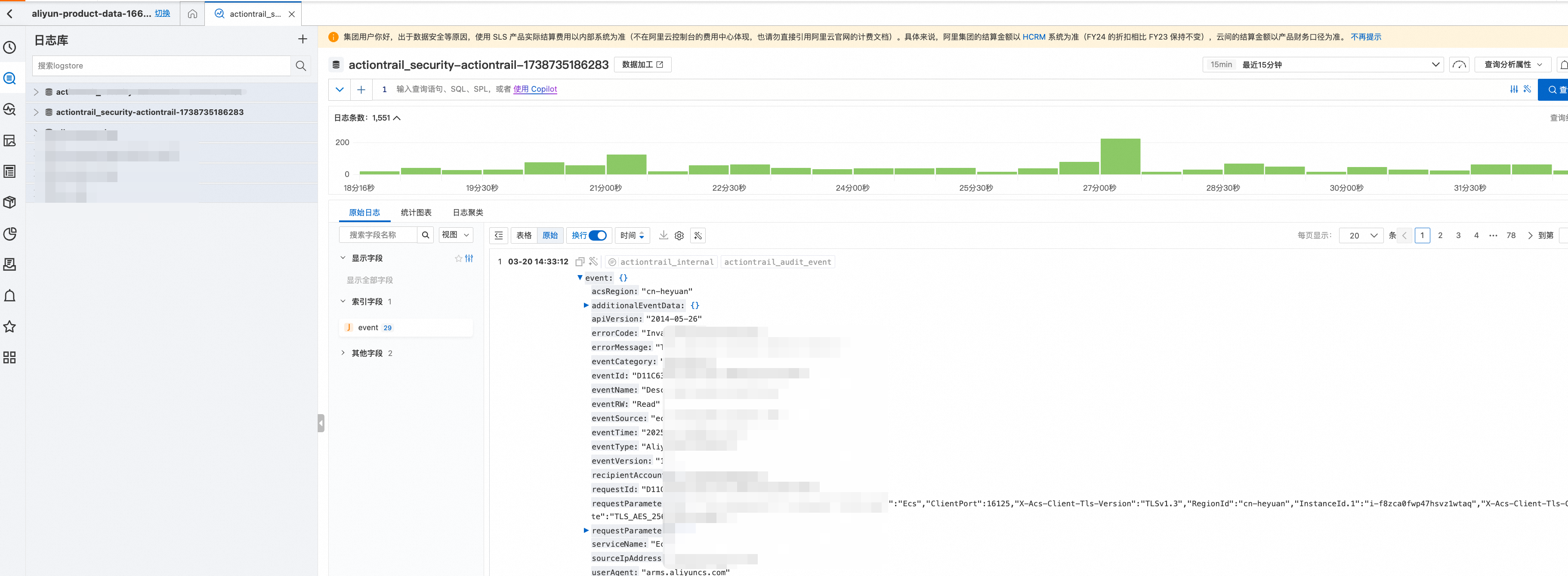Screen dimensions: 1568x576
Task: Open the 视图 dropdown
Action: (x=456, y=235)
